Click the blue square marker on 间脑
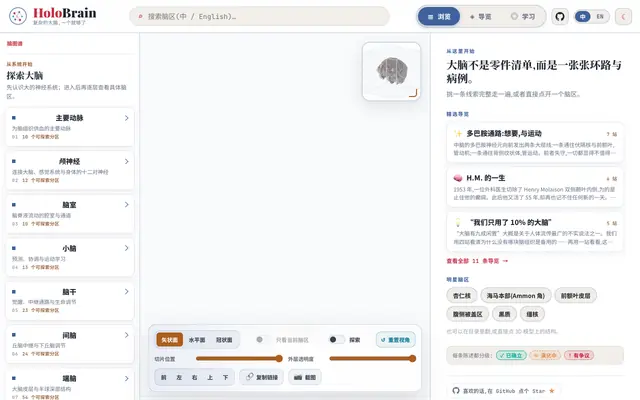The width and height of the screenshot is (640, 400). tap(14, 335)
